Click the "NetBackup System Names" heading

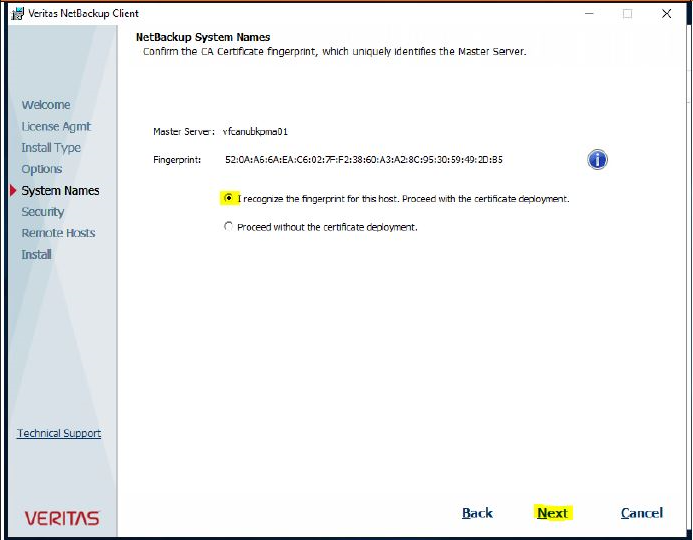[x=203, y=37]
